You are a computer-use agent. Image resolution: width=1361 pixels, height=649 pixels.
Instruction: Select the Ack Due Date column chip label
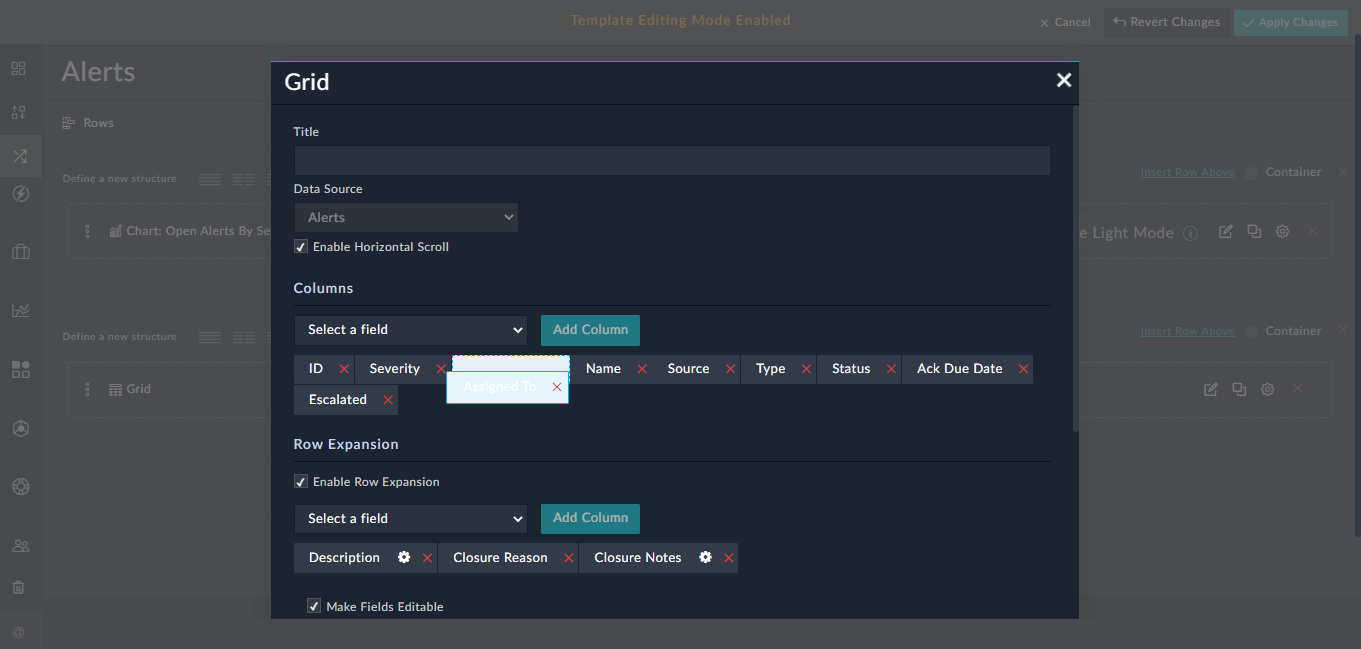[x=959, y=369]
